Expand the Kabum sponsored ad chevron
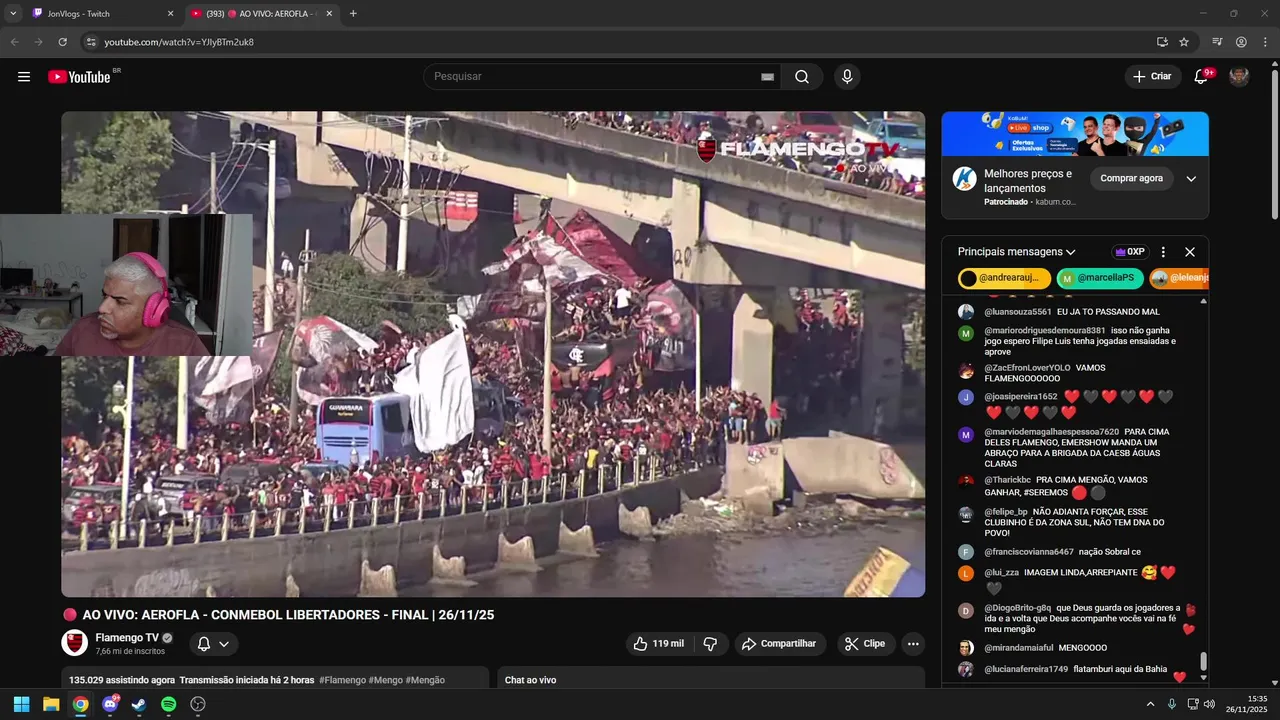 (1191, 179)
